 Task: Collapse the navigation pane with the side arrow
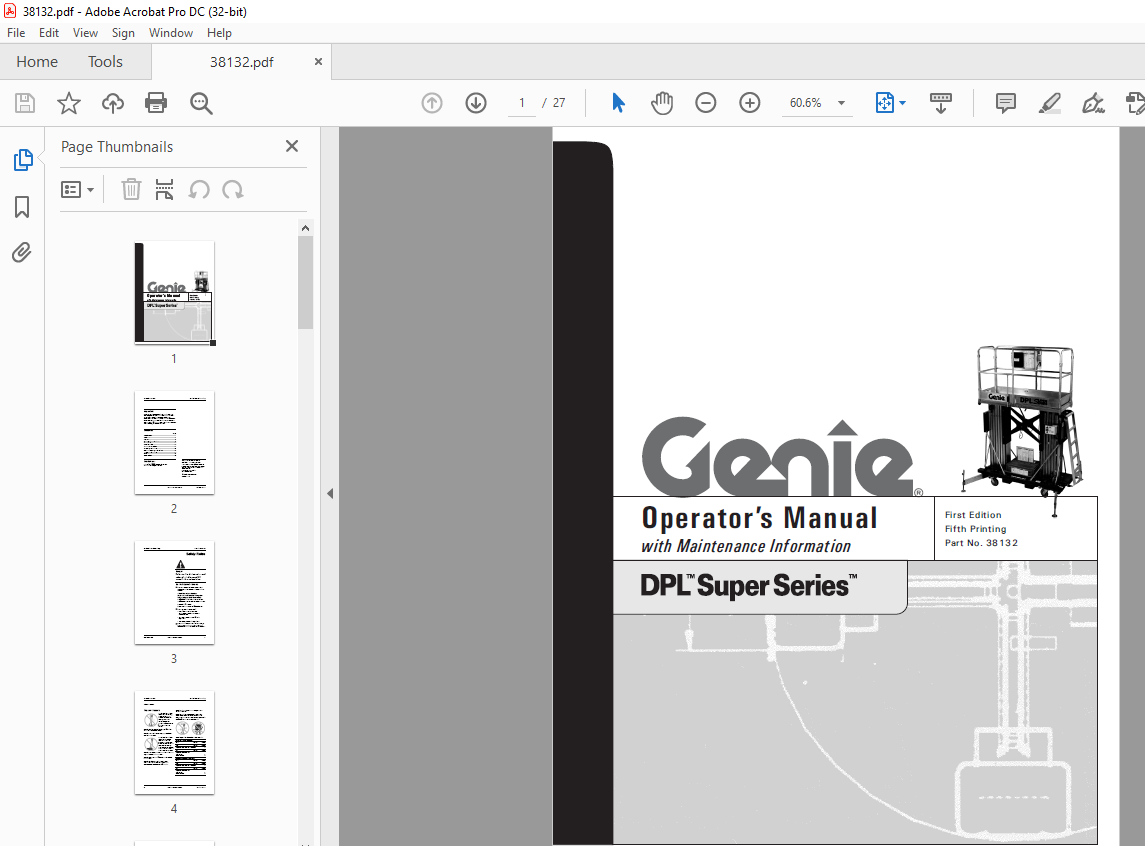point(330,493)
